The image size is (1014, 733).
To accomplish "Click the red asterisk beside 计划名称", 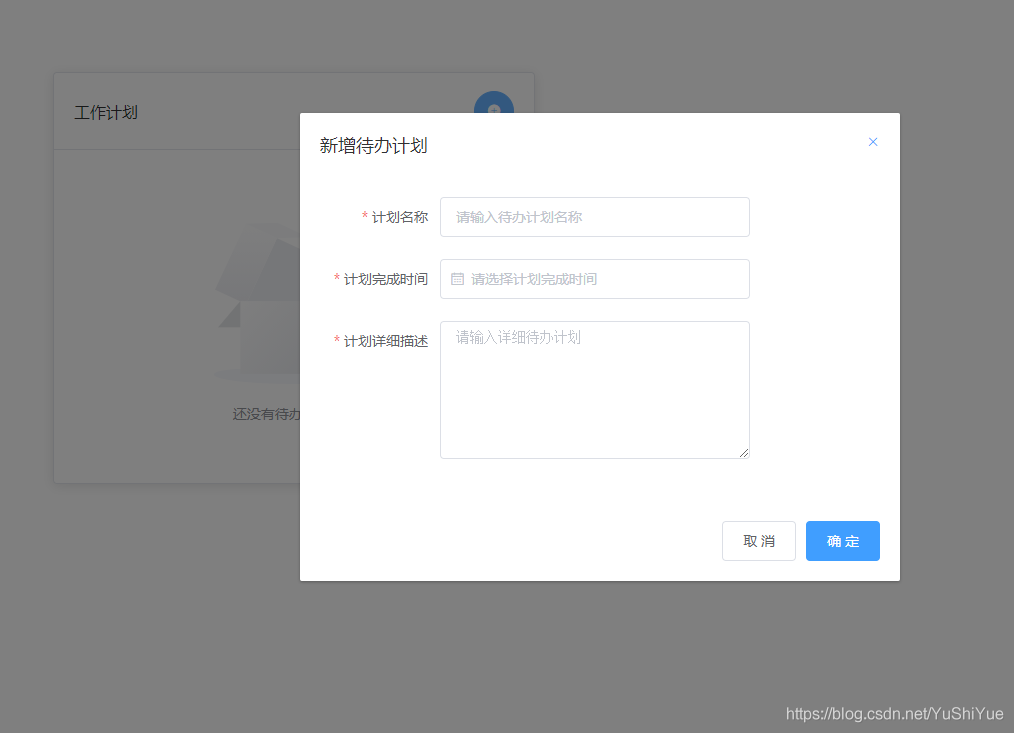I will click(365, 217).
